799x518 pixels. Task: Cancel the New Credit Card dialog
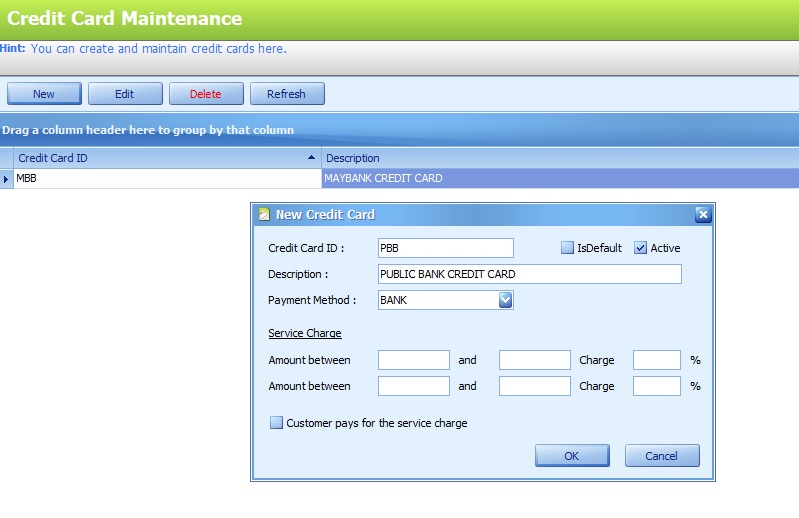point(662,456)
